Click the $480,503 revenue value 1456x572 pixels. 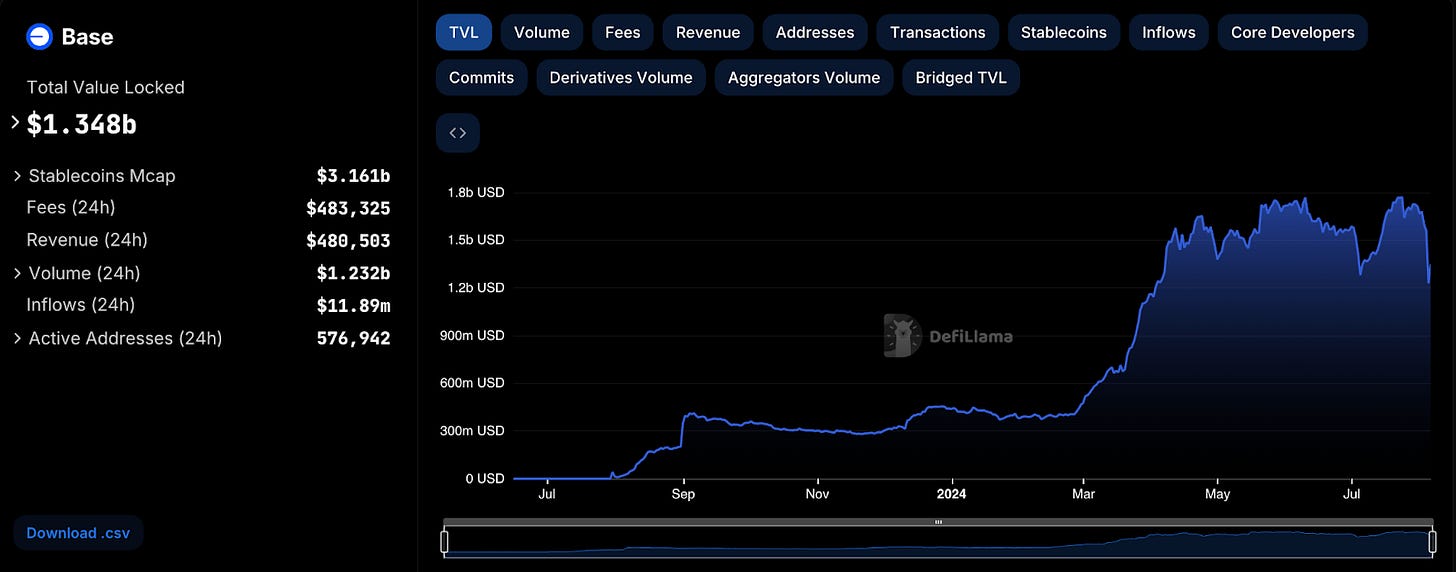click(348, 240)
